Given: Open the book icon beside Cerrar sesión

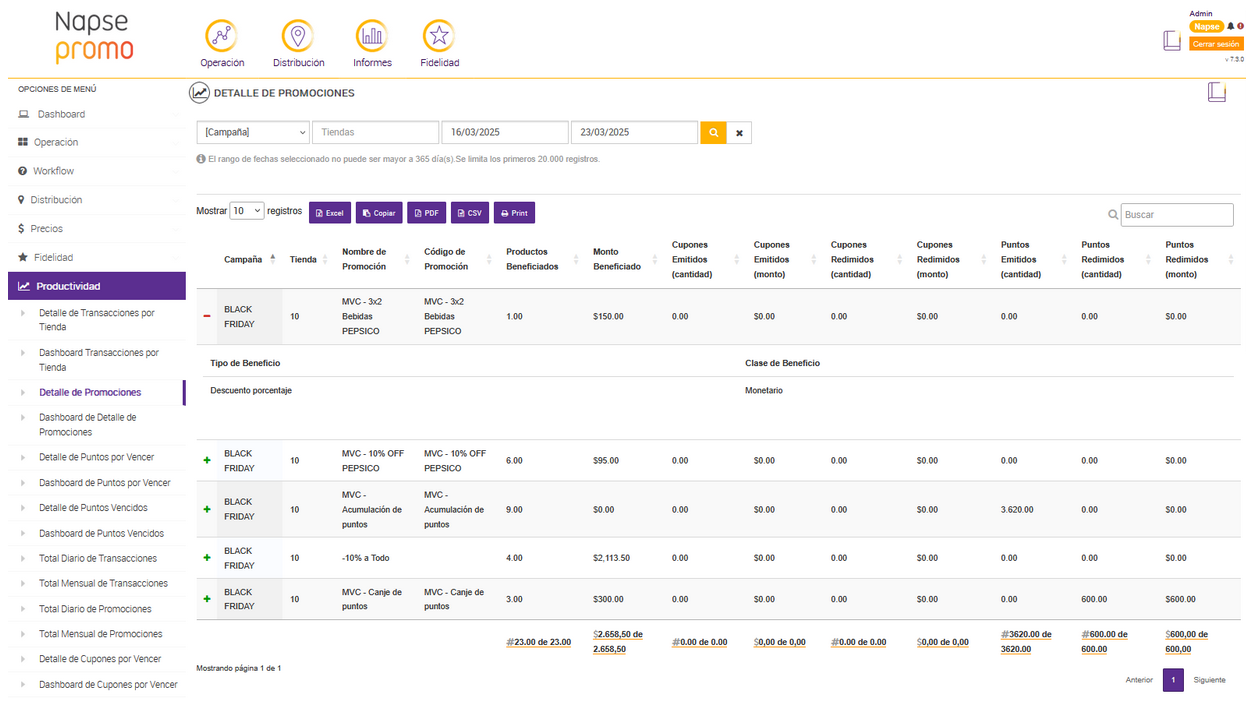Looking at the screenshot, I should click(1172, 40).
